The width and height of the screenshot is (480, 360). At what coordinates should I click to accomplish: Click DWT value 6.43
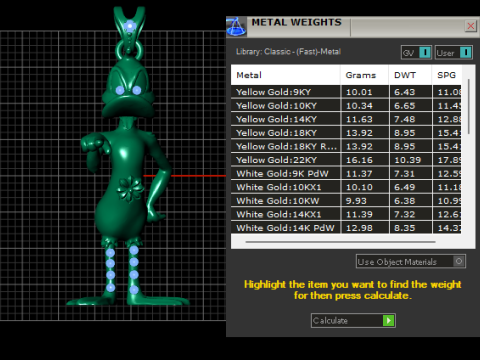click(x=405, y=92)
